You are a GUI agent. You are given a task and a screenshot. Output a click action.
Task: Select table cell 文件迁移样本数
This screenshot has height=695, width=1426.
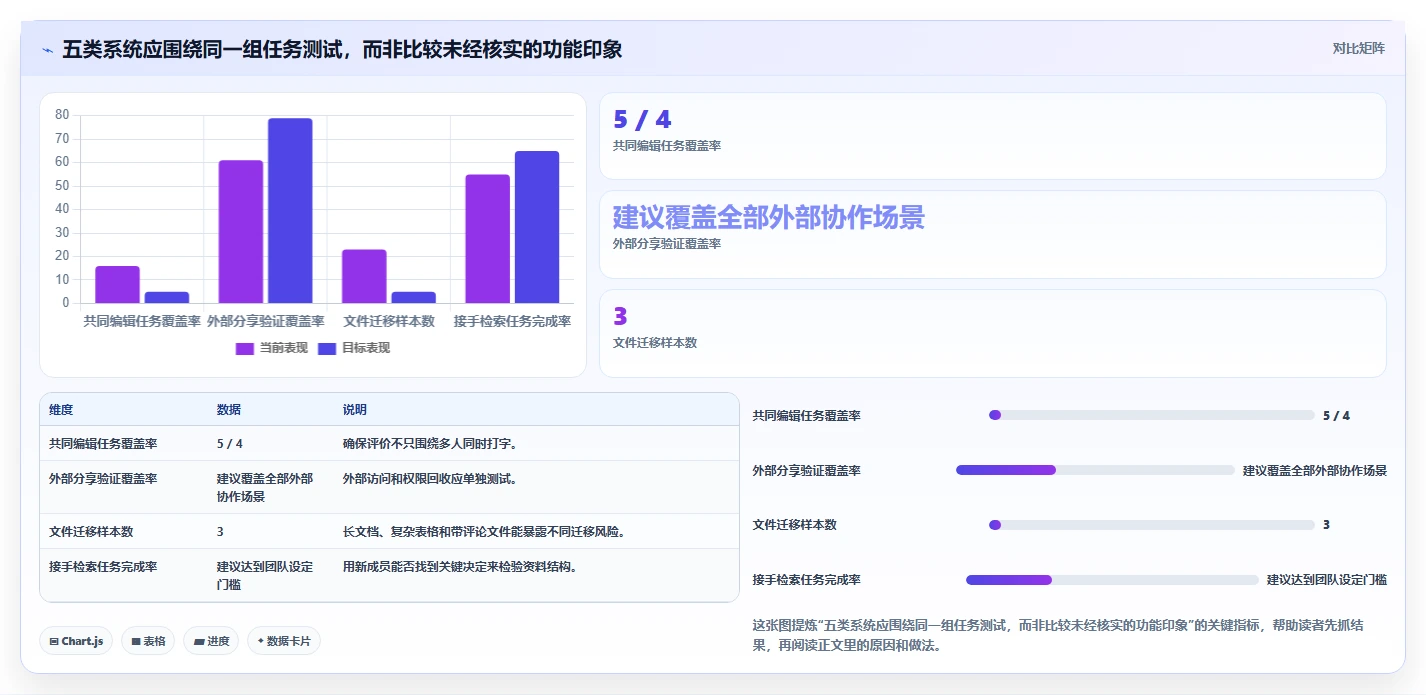point(91,532)
